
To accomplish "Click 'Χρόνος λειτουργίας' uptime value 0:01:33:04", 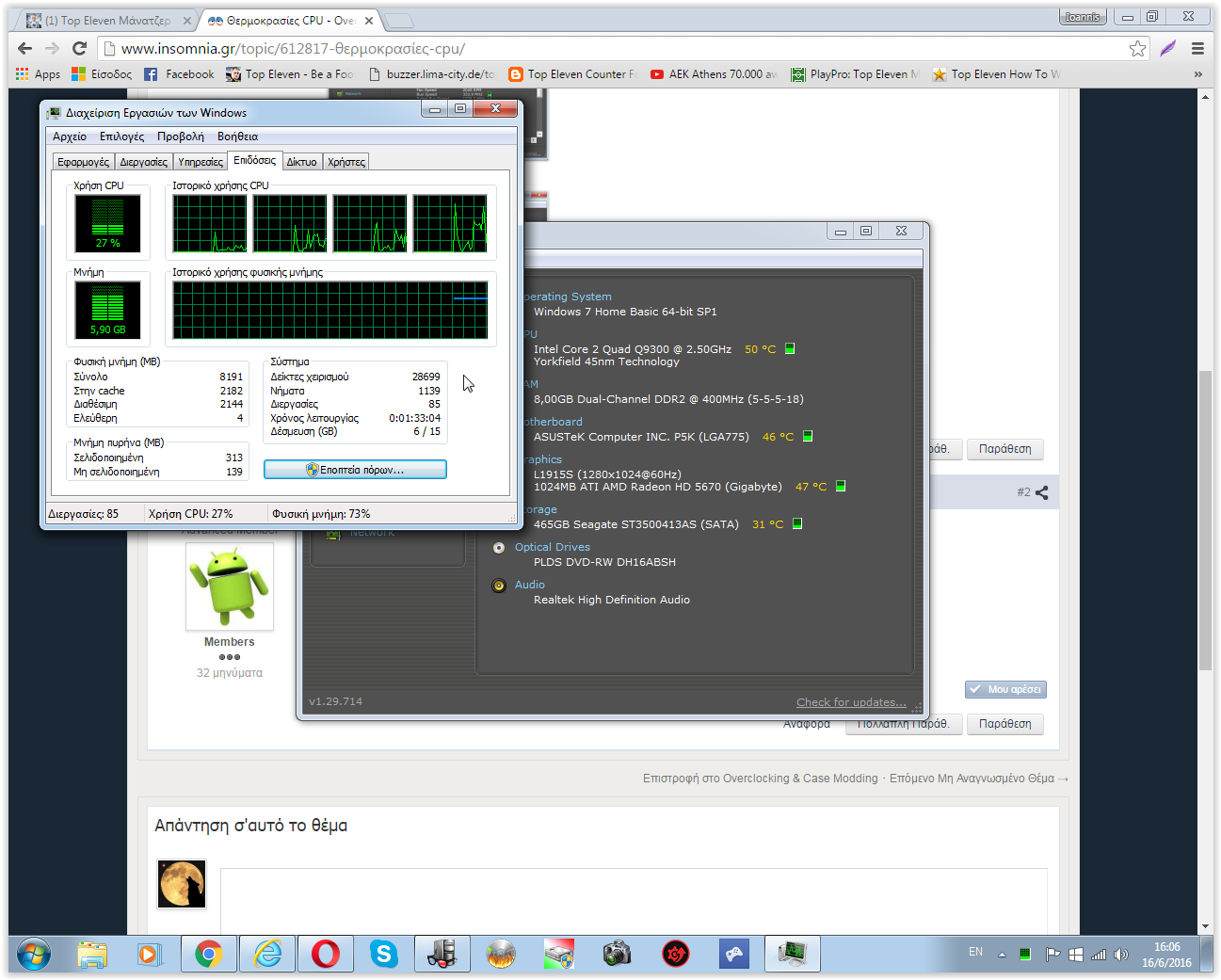I will click(414, 418).
